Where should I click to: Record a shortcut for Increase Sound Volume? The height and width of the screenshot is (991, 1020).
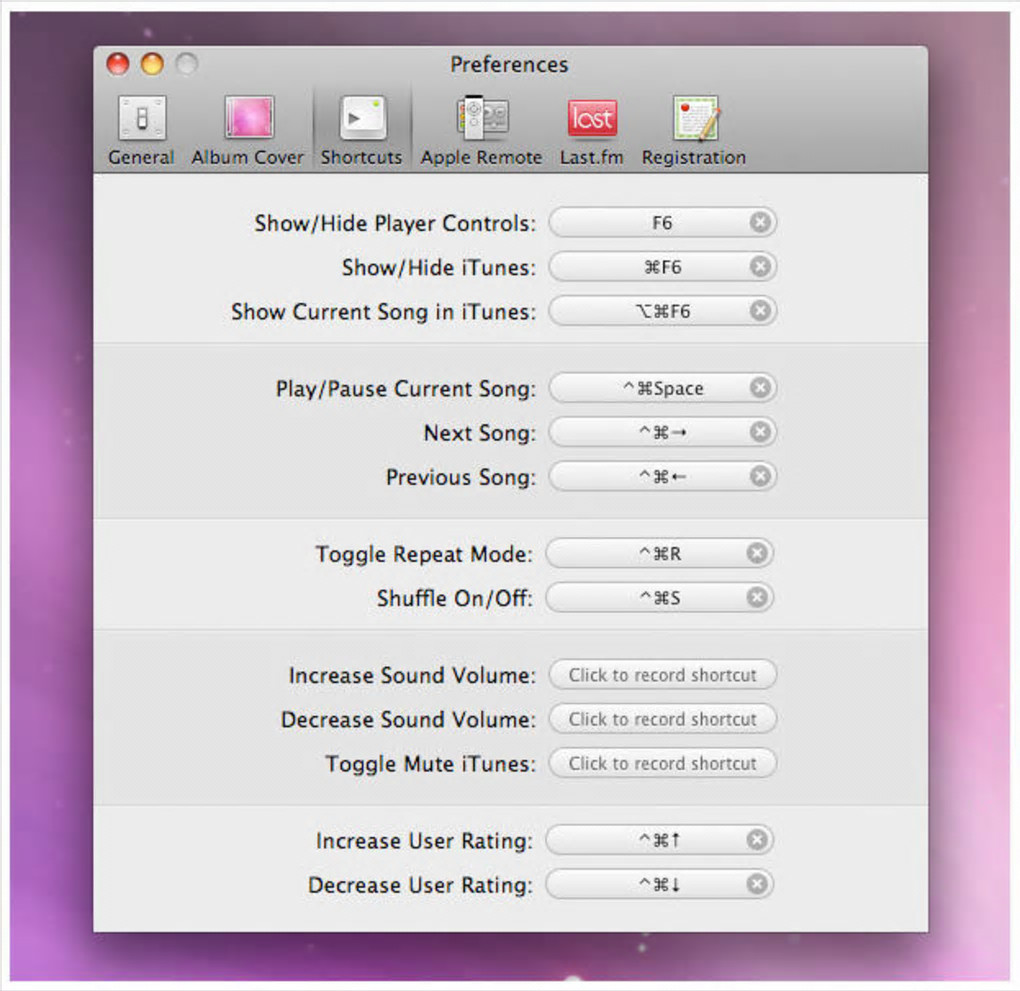pyautogui.click(x=662, y=675)
